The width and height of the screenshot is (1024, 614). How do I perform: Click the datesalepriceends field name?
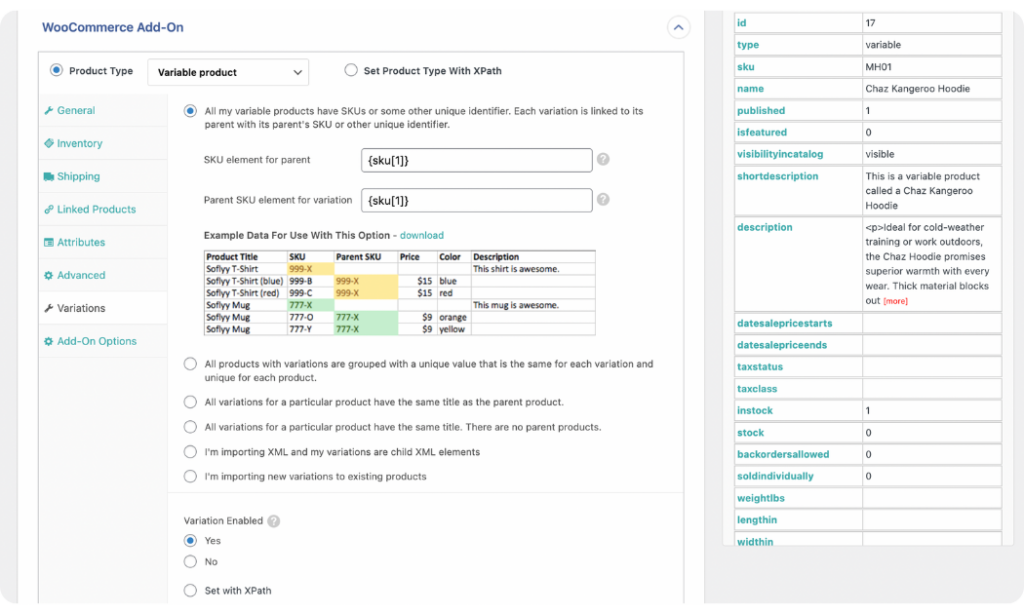tap(782, 345)
